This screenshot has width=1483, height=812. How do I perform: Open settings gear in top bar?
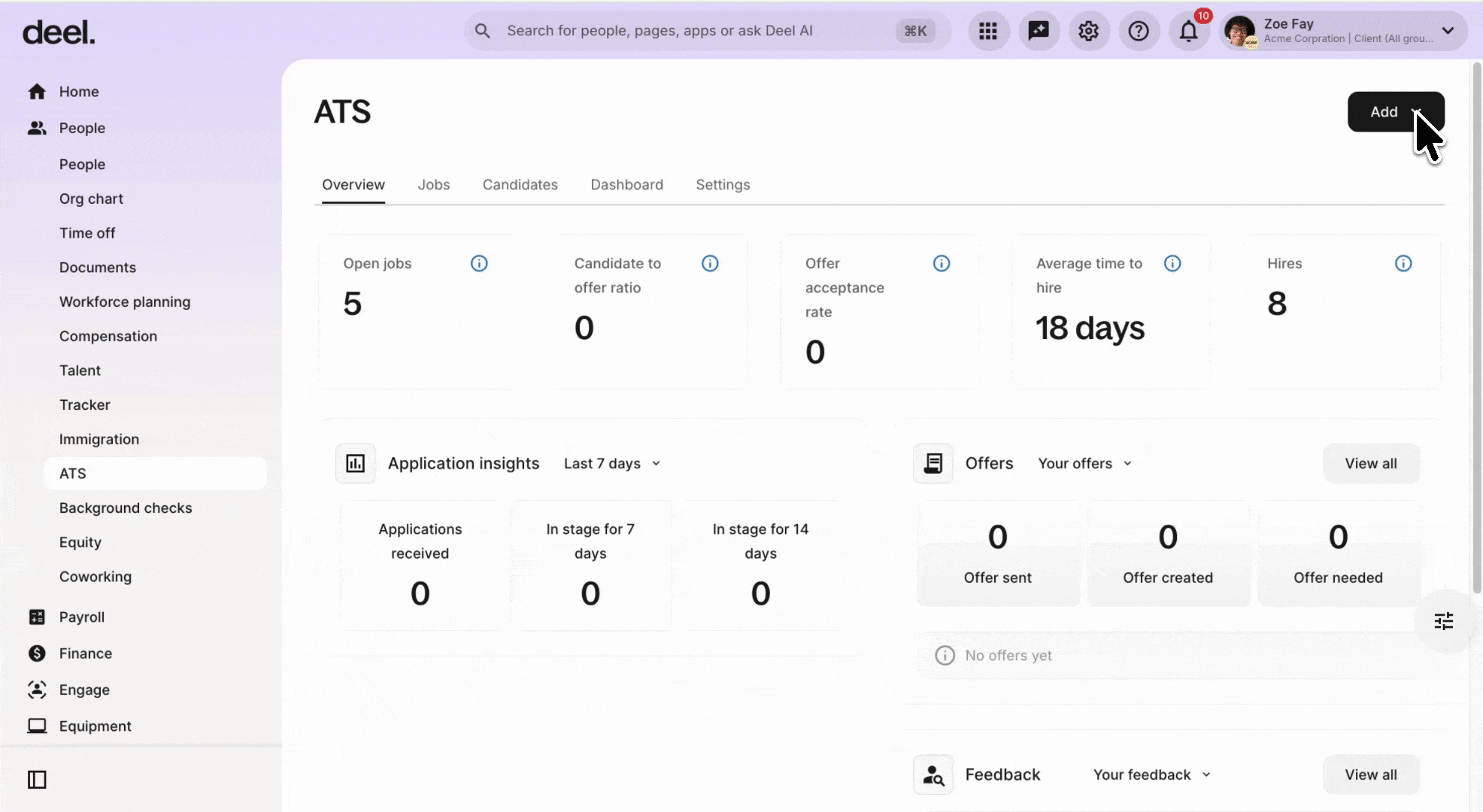point(1088,31)
